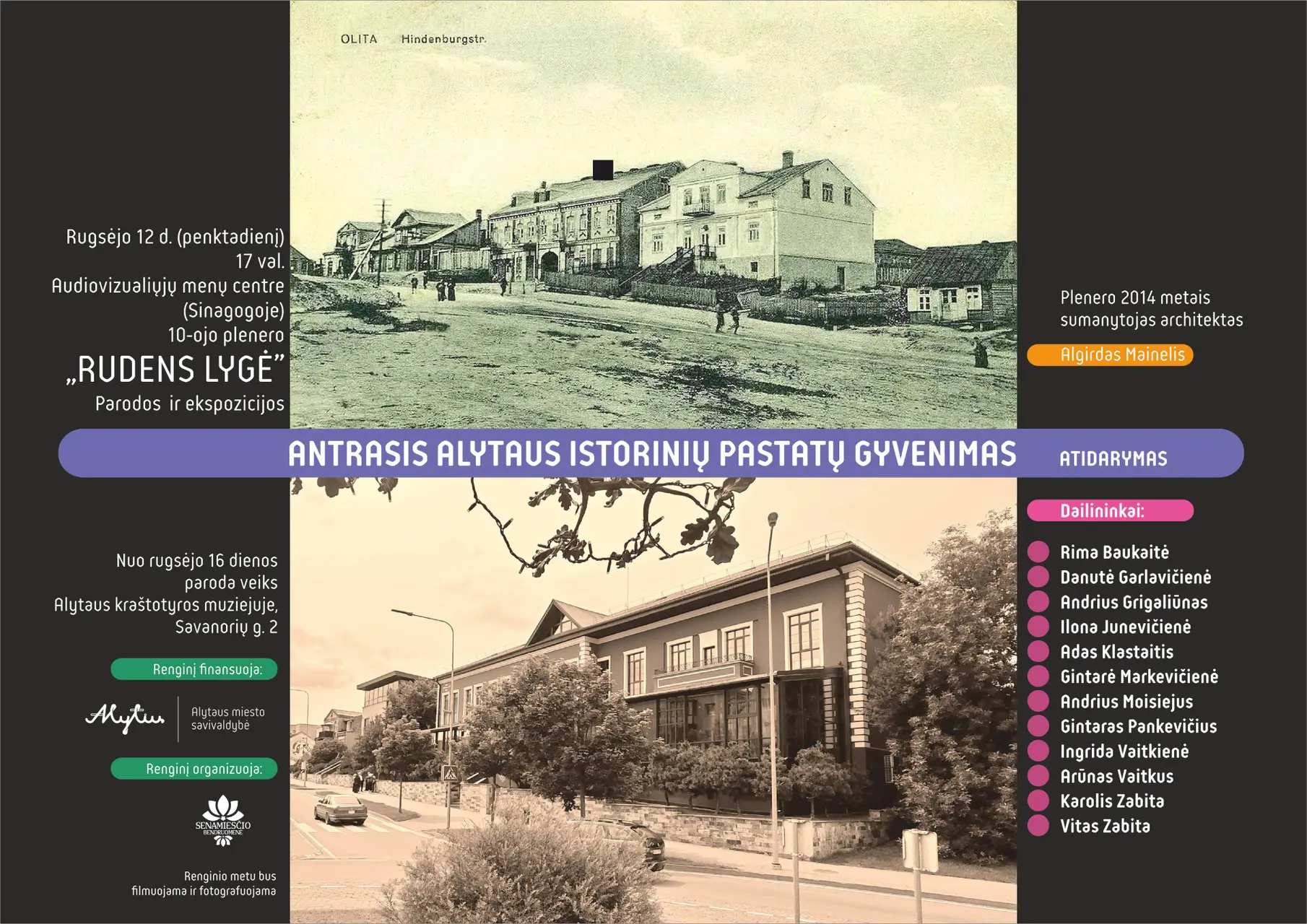Open the modern sepia building photo

point(653,700)
